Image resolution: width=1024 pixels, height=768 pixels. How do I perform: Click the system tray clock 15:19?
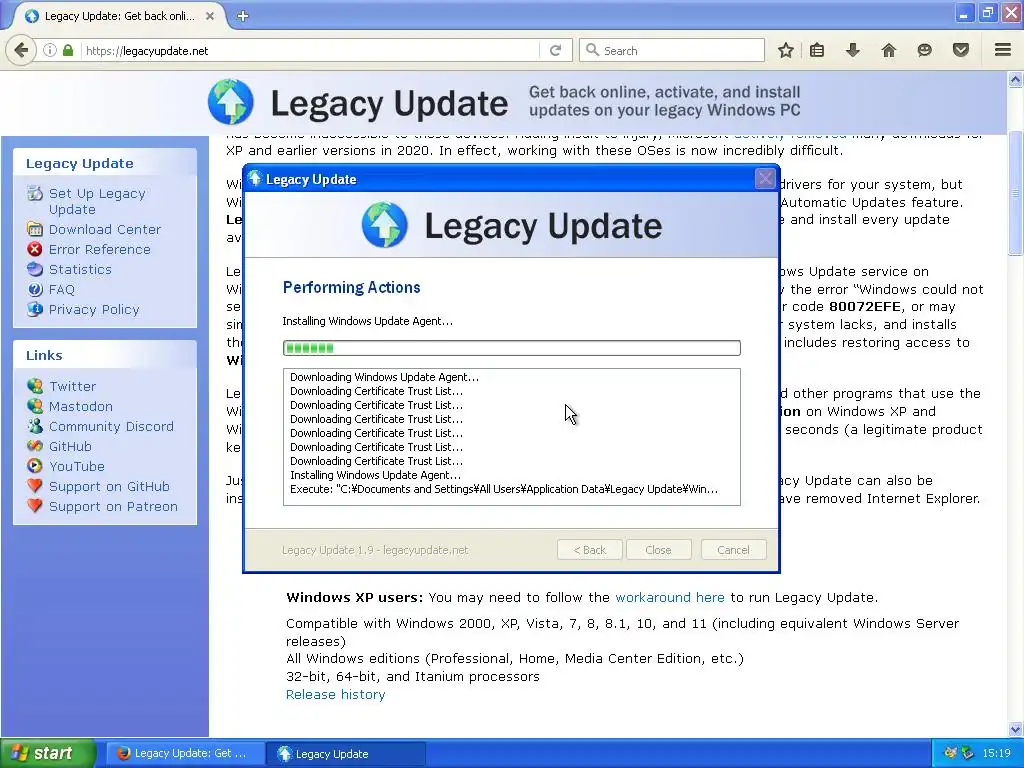click(x=997, y=753)
